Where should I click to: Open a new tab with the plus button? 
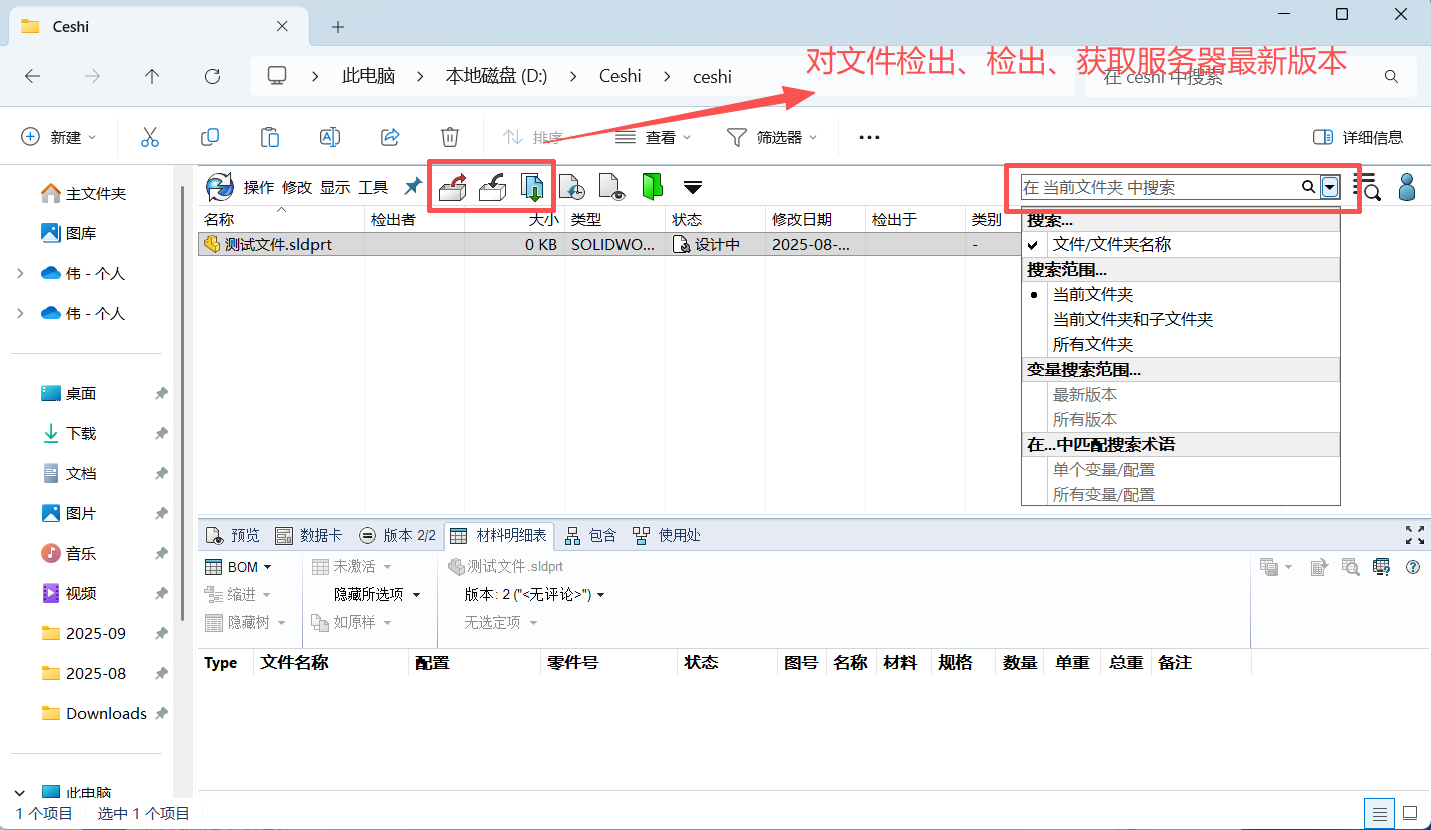338,27
